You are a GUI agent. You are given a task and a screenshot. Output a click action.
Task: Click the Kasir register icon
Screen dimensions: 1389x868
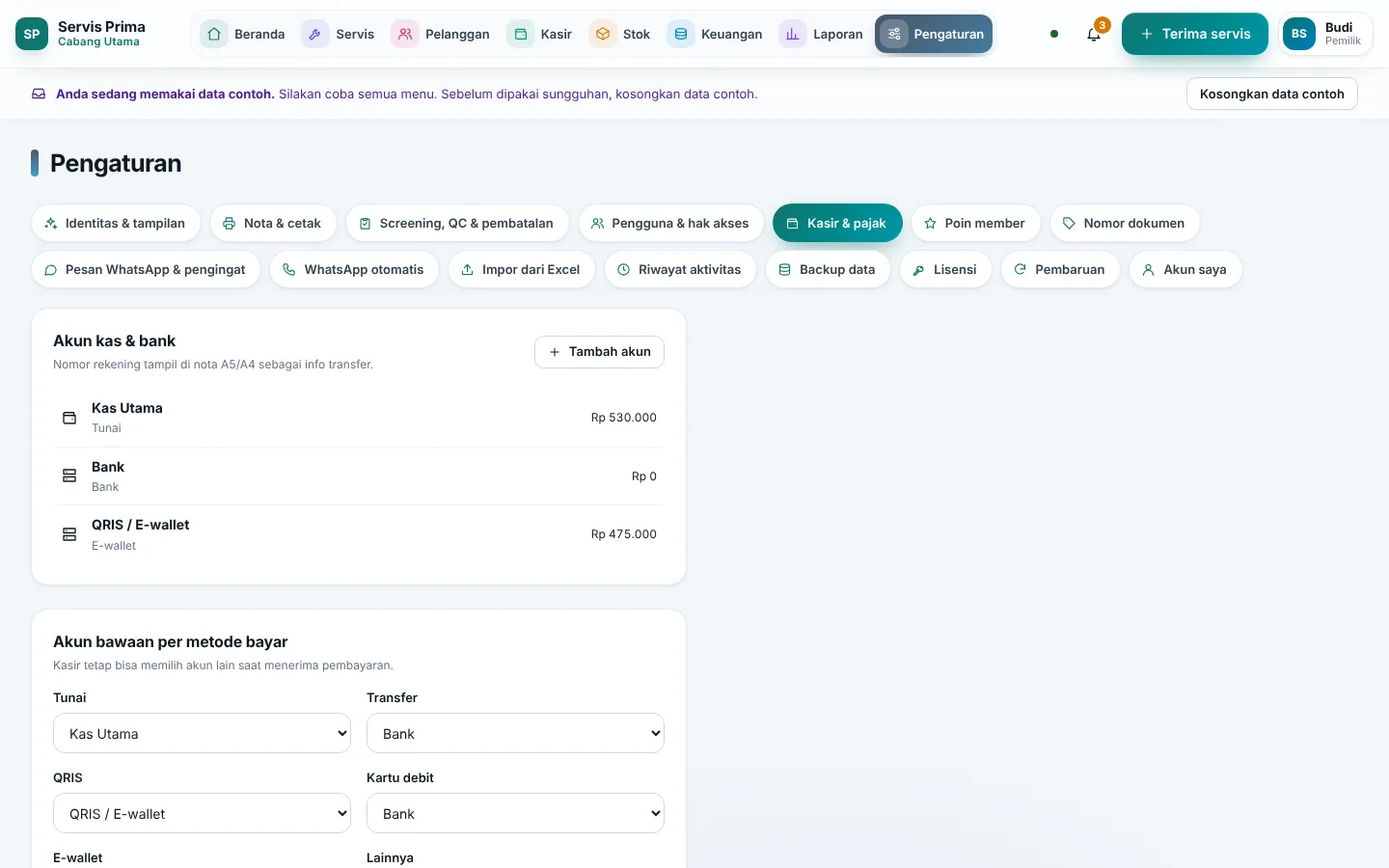521,34
